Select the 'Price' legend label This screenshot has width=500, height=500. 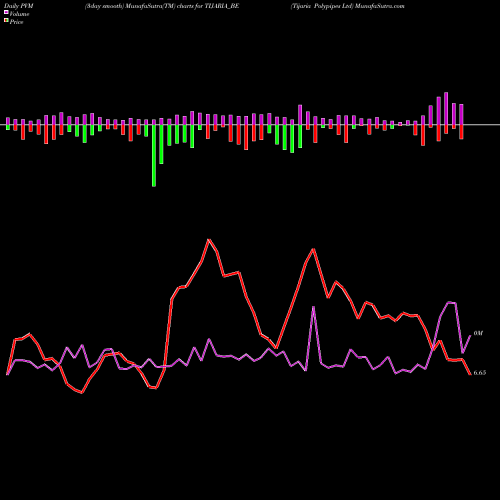[16, 22]
